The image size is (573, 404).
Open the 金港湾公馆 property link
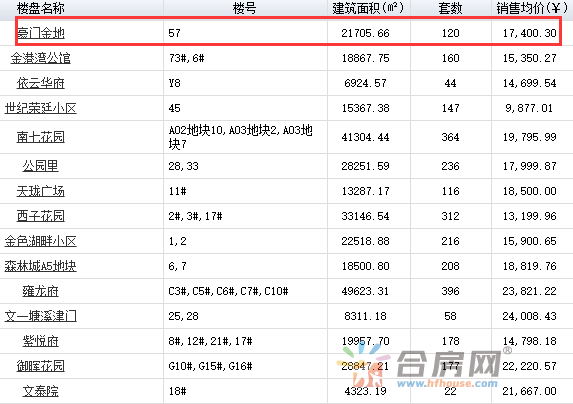pyautogui.click(x=41, y=58)
